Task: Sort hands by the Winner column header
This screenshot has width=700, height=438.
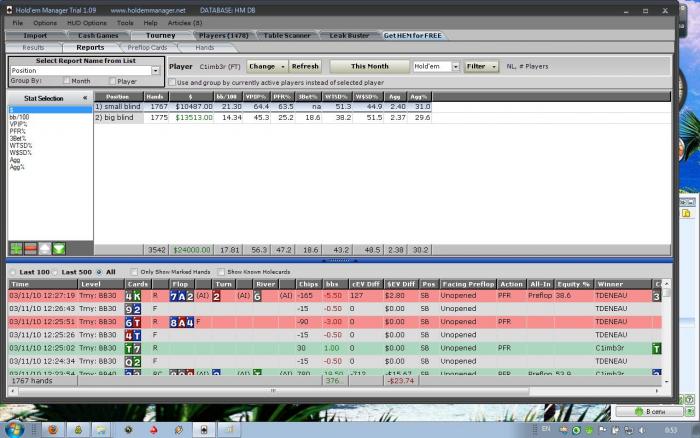Action: pos(623,284)
